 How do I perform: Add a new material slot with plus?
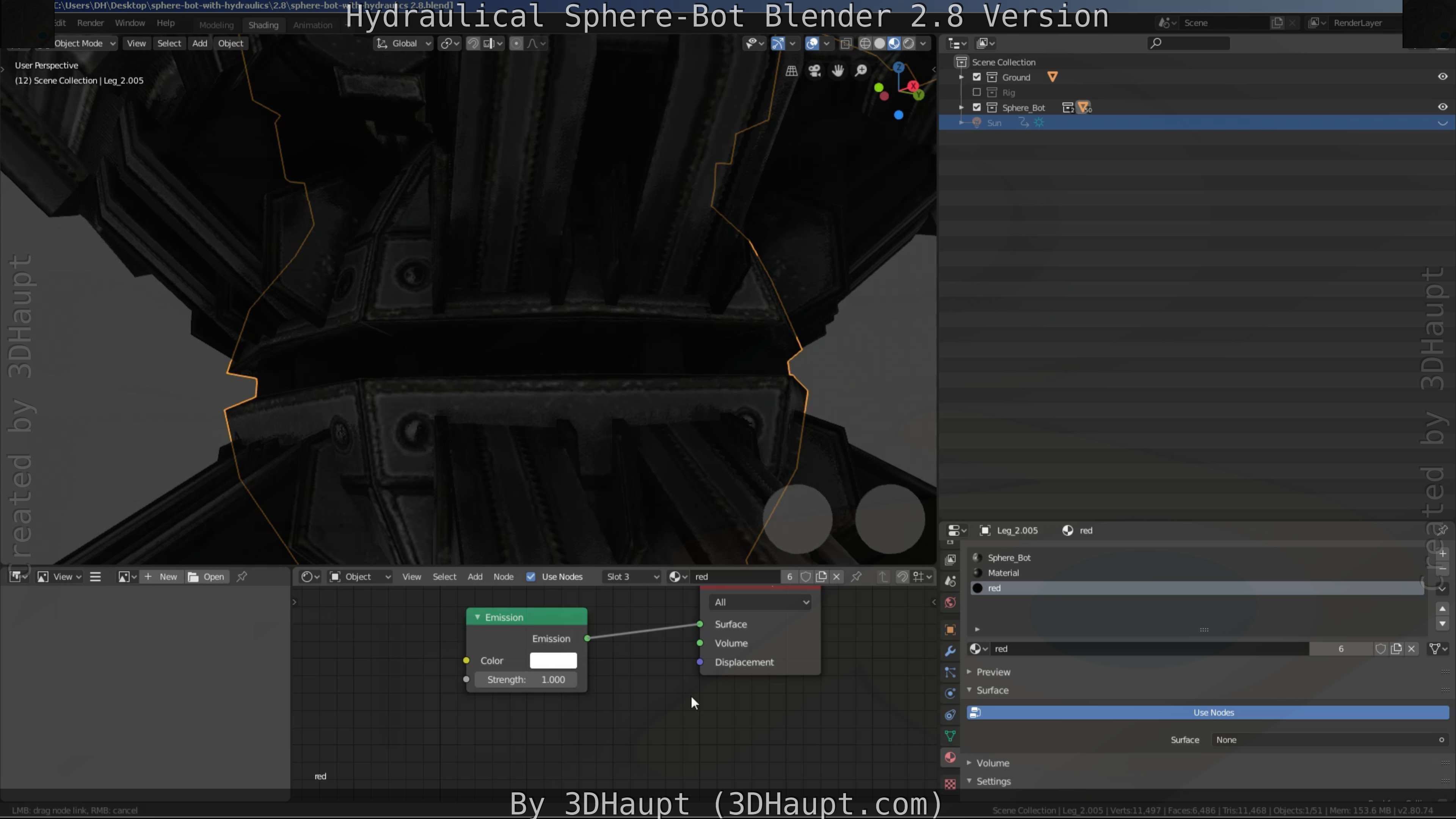coord(1442,553)
